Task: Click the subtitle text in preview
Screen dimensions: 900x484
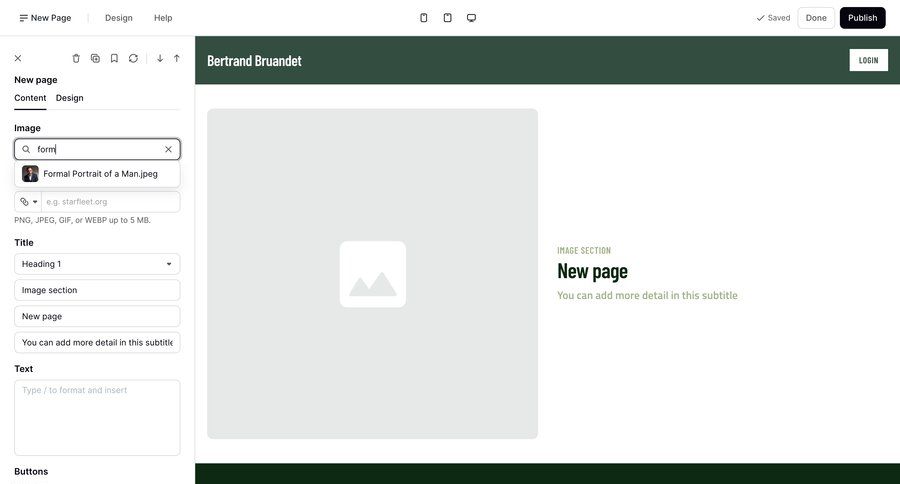Action: click(647, 295)
